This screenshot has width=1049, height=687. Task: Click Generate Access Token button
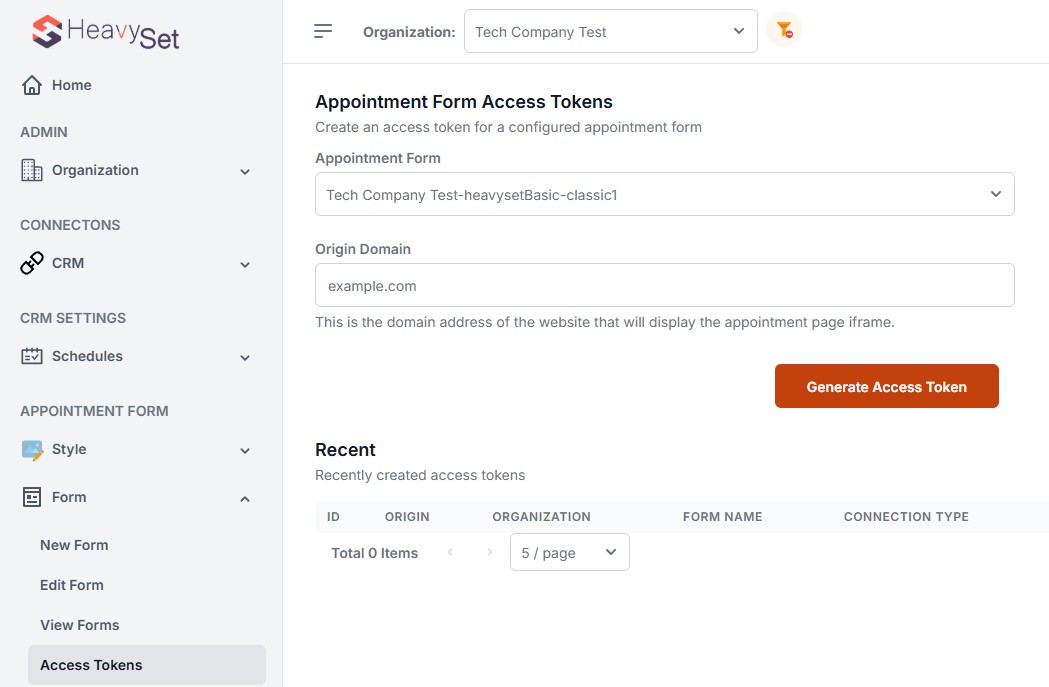click(x=886, y=386)
